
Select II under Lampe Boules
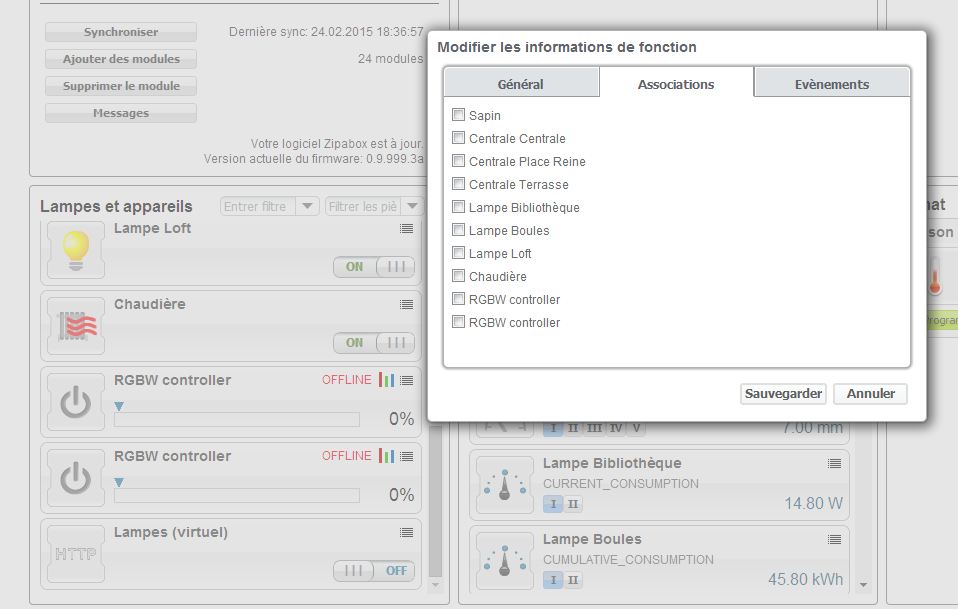click(572, 580)
